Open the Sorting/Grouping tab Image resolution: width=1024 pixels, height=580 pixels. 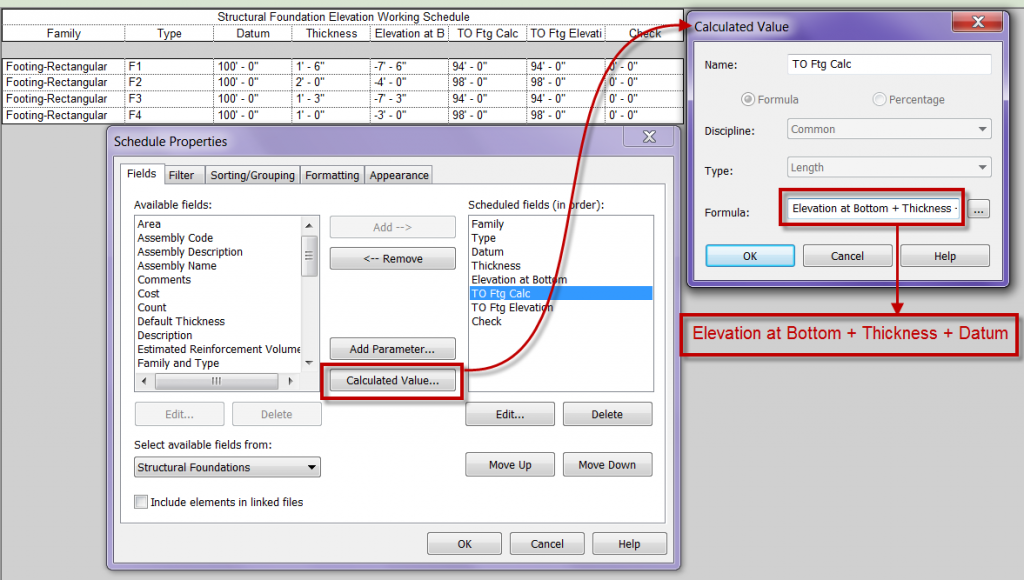[252, 175]
